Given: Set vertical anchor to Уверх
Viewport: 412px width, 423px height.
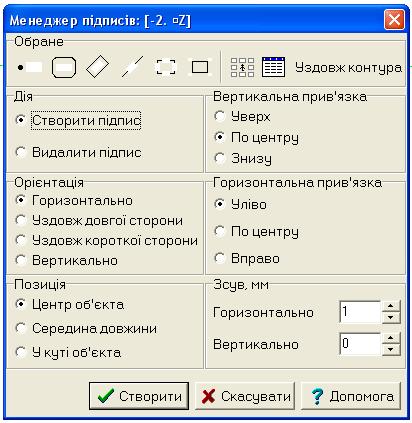Looking at the screenshot, I should pos(242,117).
